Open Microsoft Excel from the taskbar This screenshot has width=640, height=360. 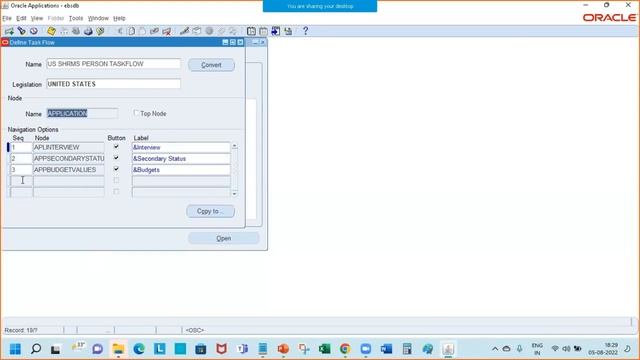tap(324, 349)
